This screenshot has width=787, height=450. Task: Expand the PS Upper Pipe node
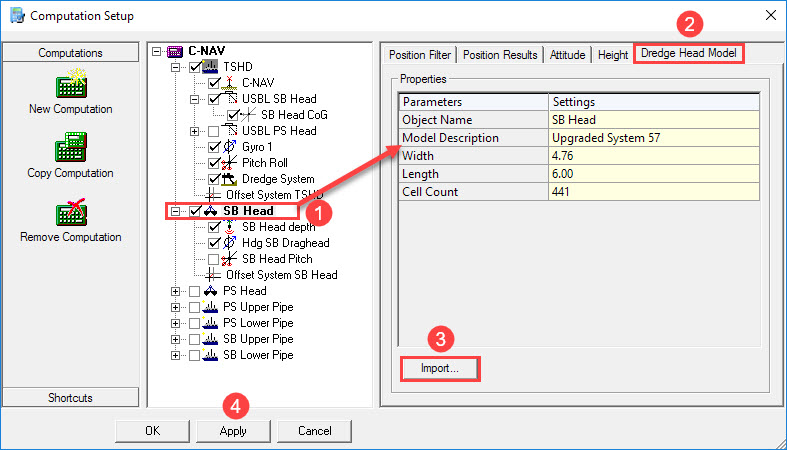tap(175, 308)
